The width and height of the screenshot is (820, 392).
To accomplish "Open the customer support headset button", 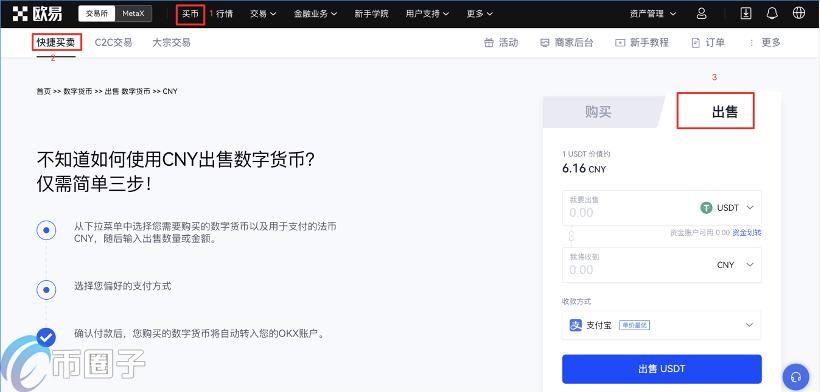I will point(796,376).
